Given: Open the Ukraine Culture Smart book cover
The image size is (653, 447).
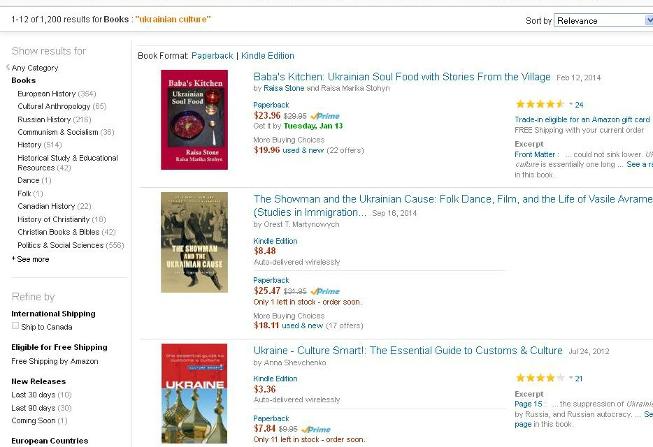Looking at the screenshot, I should [194, 394].
